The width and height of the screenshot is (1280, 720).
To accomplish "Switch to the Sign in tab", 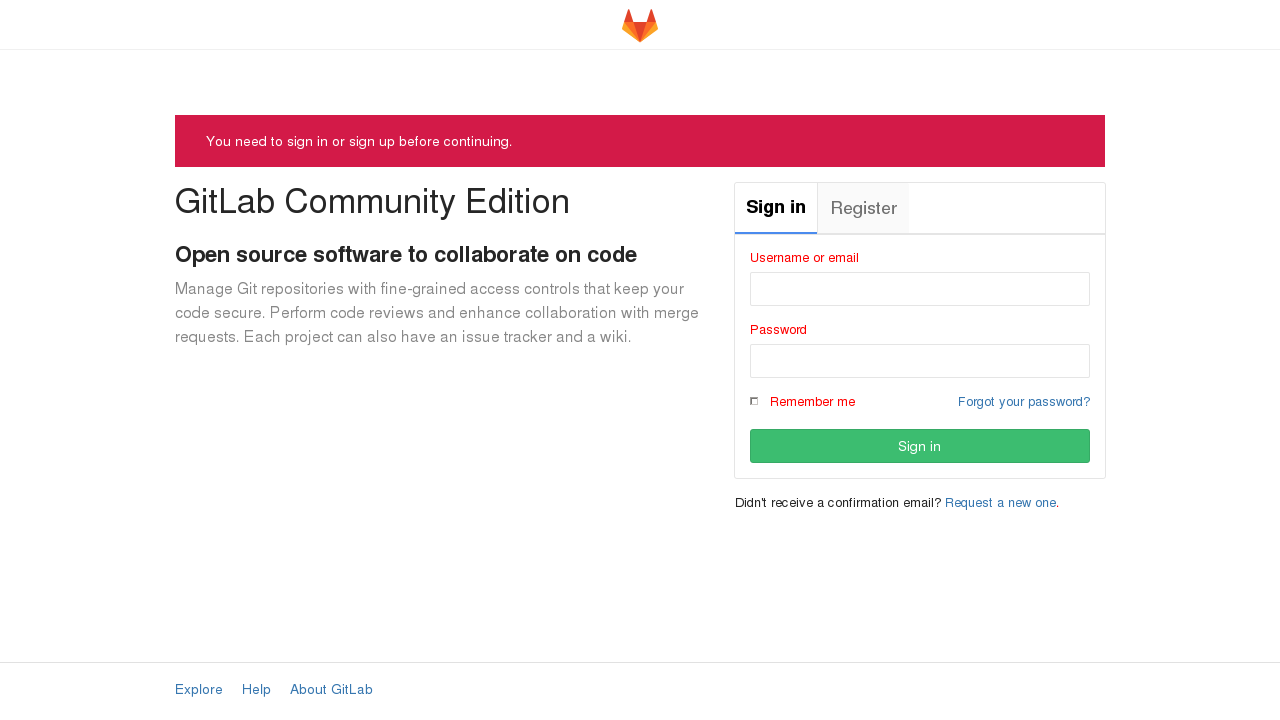I will (x=776, y=208).
